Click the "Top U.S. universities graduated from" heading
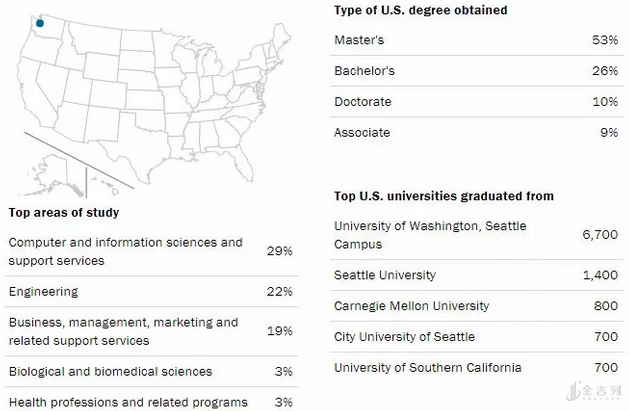 point(444,196)
